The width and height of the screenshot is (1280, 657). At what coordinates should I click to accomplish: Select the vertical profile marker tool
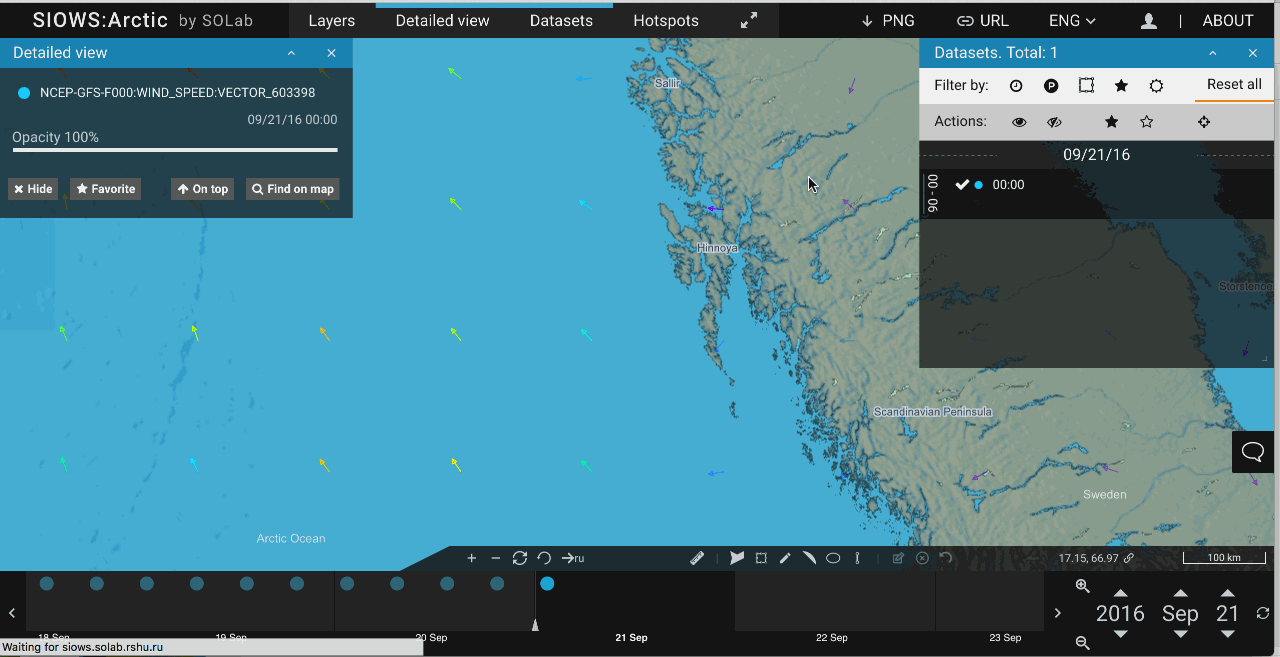[x=857, y=558]
